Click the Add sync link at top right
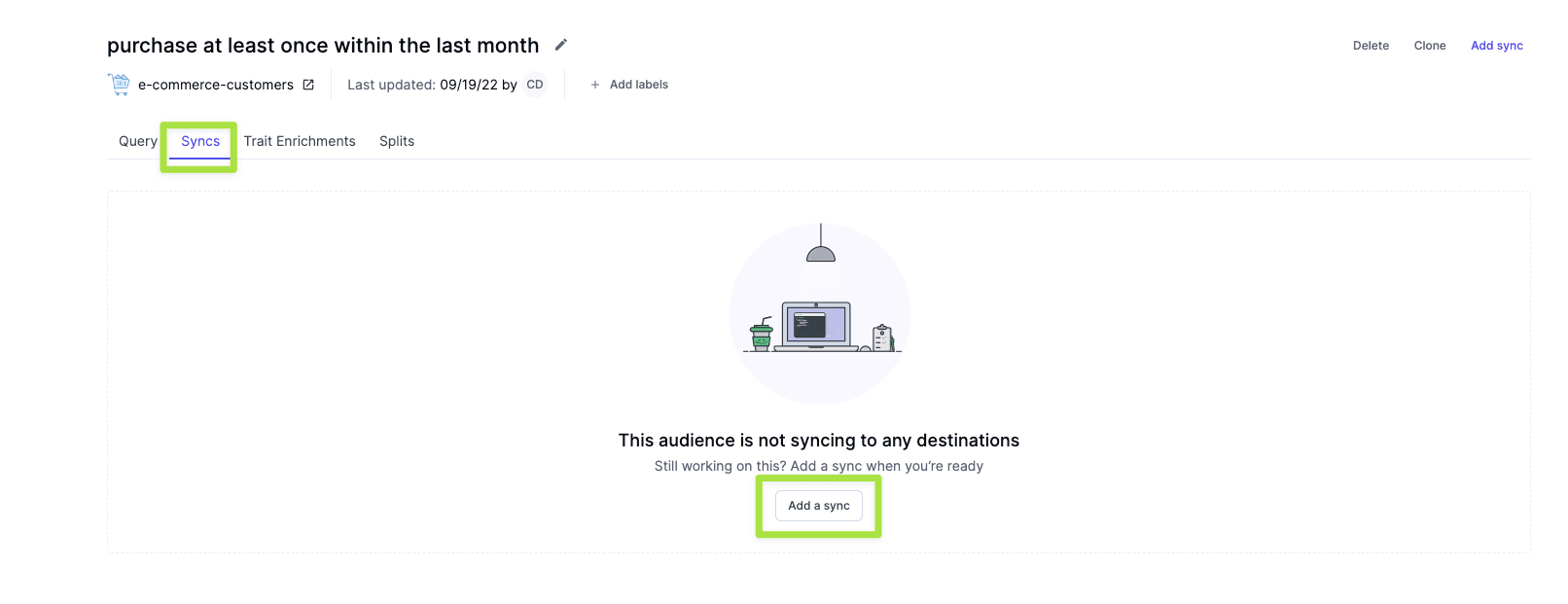The image size is (1568, 604). (1496, 46)
